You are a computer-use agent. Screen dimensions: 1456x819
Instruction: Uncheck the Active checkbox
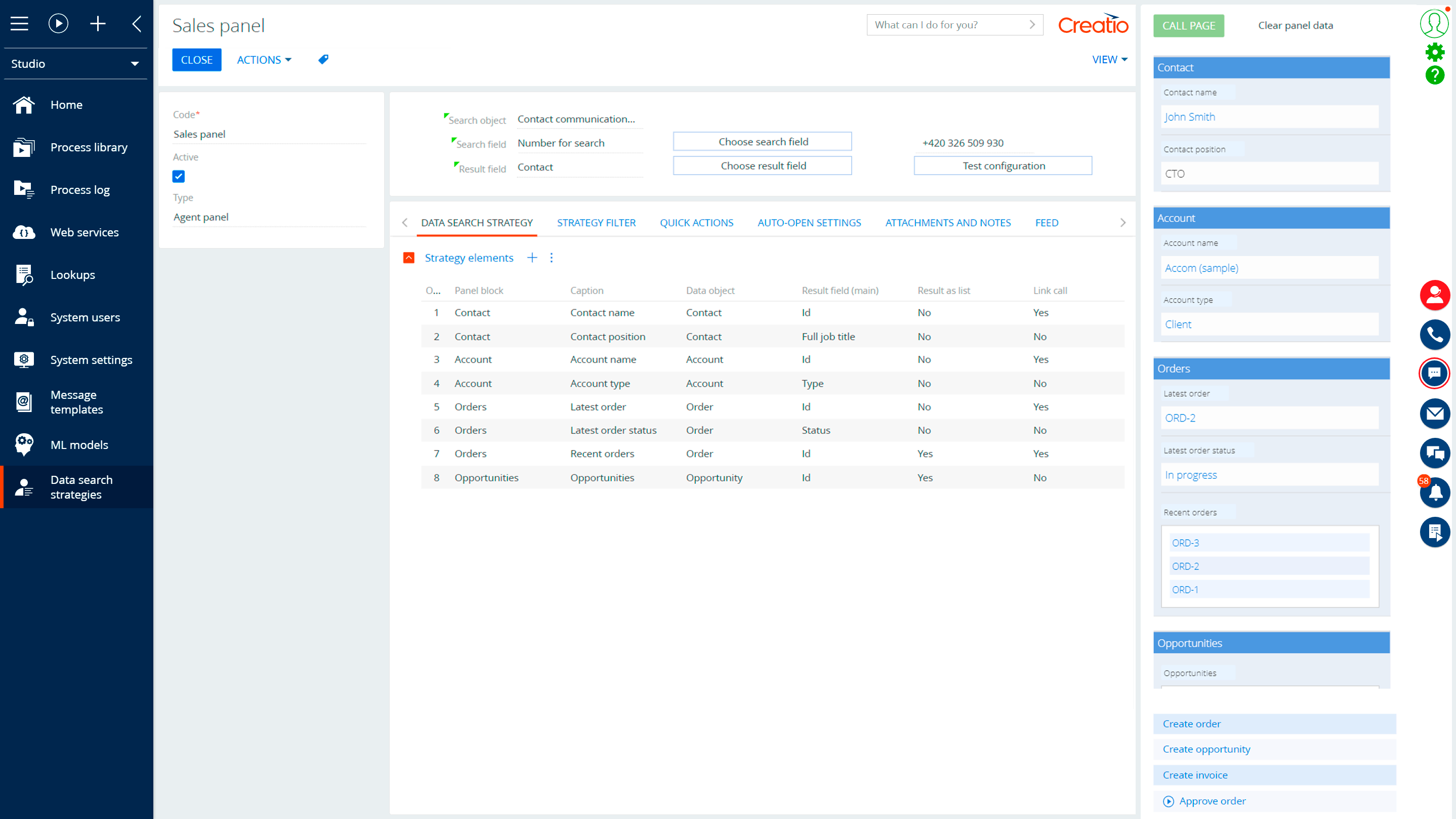point(179,176)
